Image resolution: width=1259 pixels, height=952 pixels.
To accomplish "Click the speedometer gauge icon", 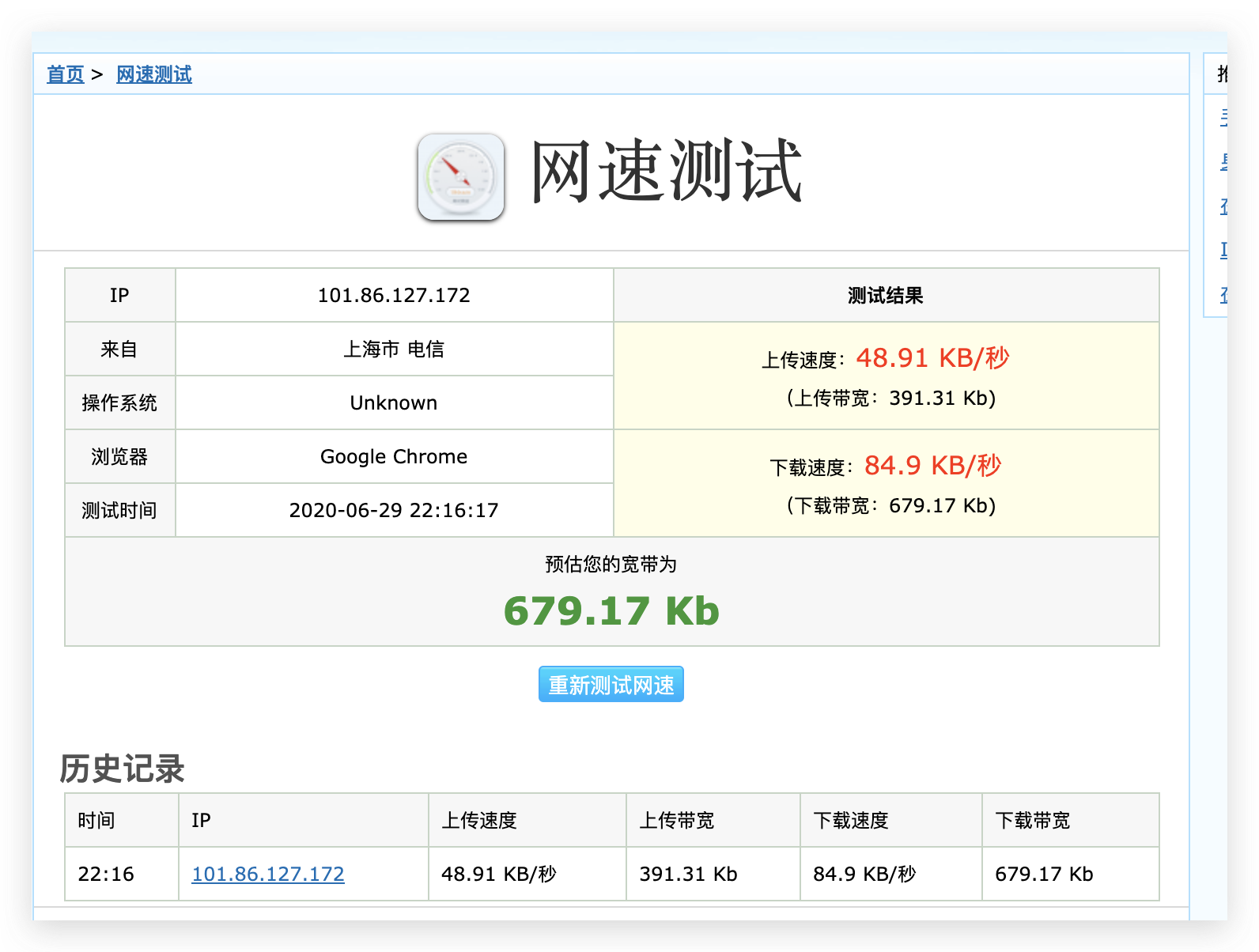I will 461,176.
